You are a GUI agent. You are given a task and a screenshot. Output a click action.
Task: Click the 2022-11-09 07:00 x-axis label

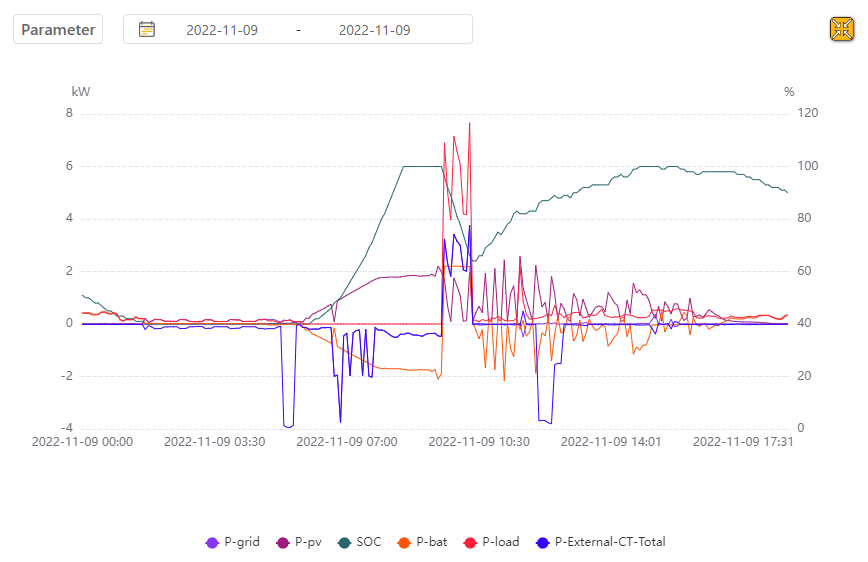(347, 442)
